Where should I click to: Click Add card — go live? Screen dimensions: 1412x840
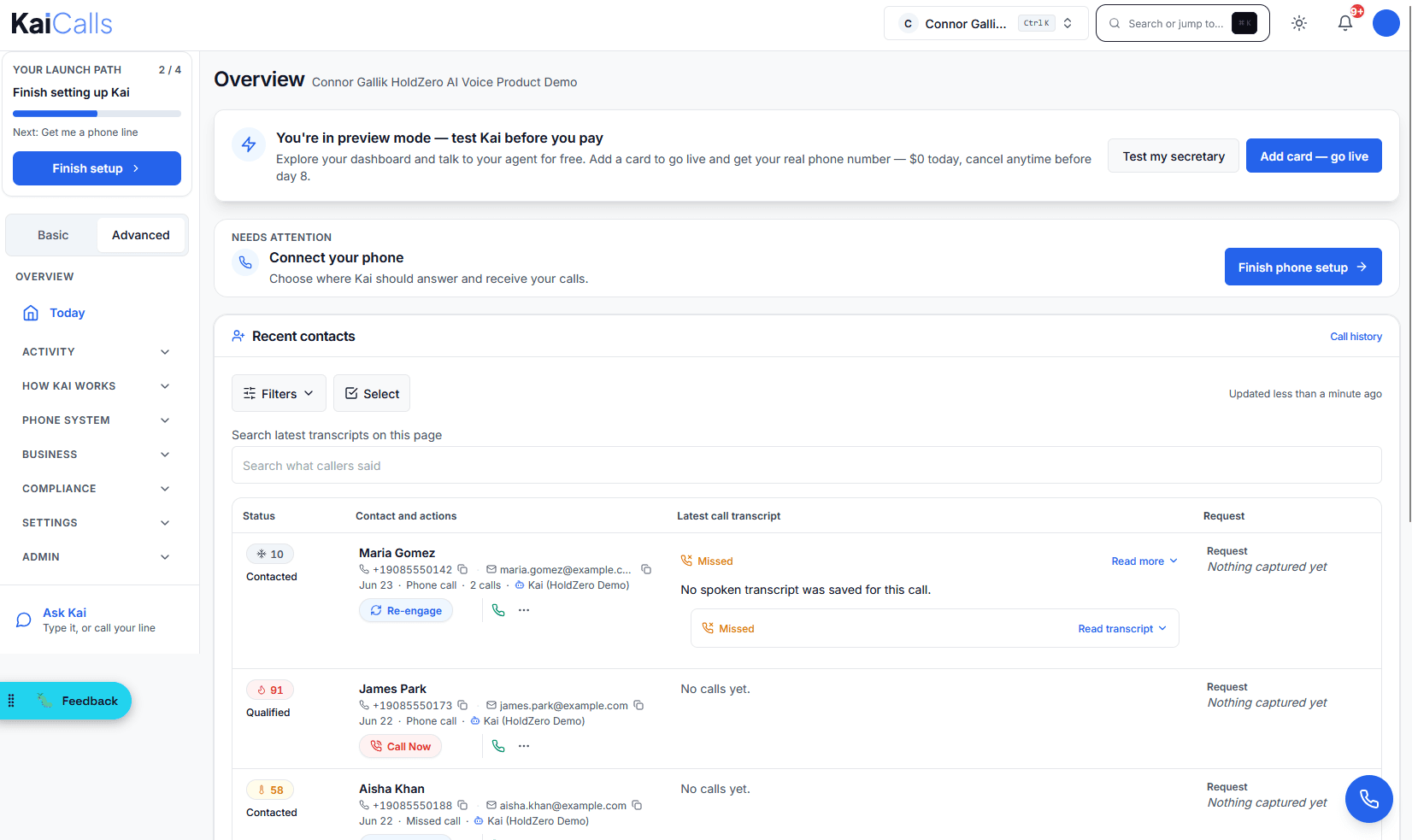click(1314, 156)
